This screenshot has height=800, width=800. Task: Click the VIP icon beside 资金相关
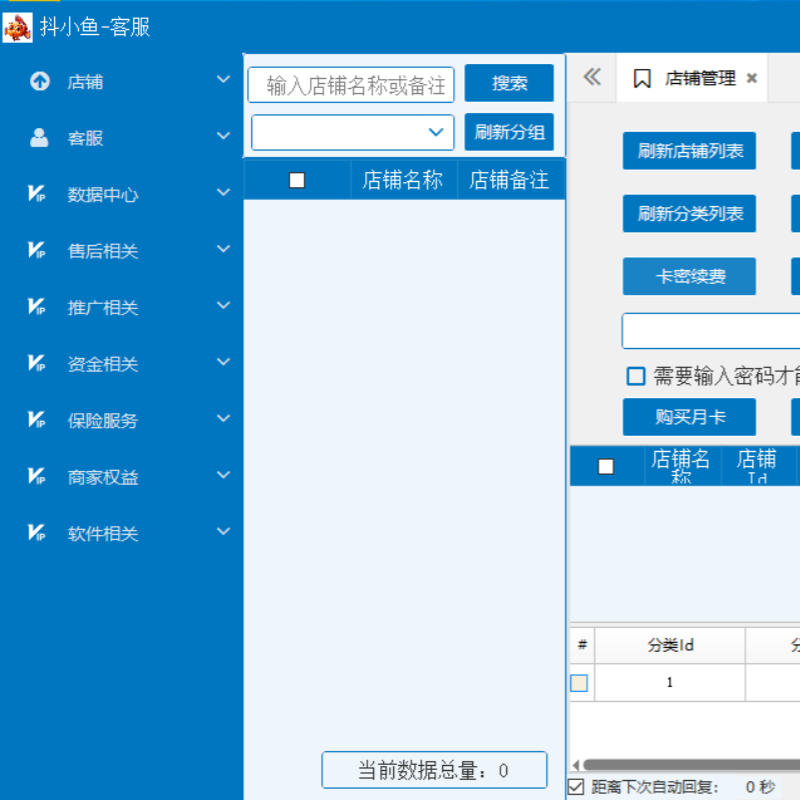coord(37,363)
